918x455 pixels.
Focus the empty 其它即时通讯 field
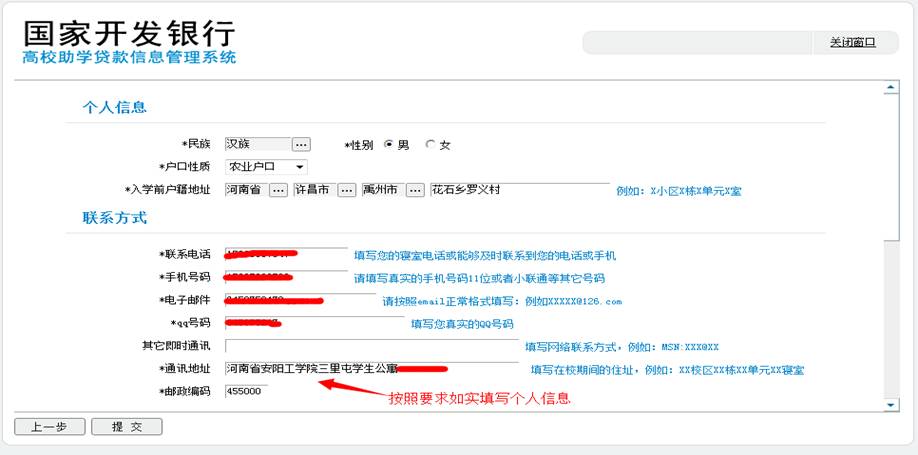[371, 346]
